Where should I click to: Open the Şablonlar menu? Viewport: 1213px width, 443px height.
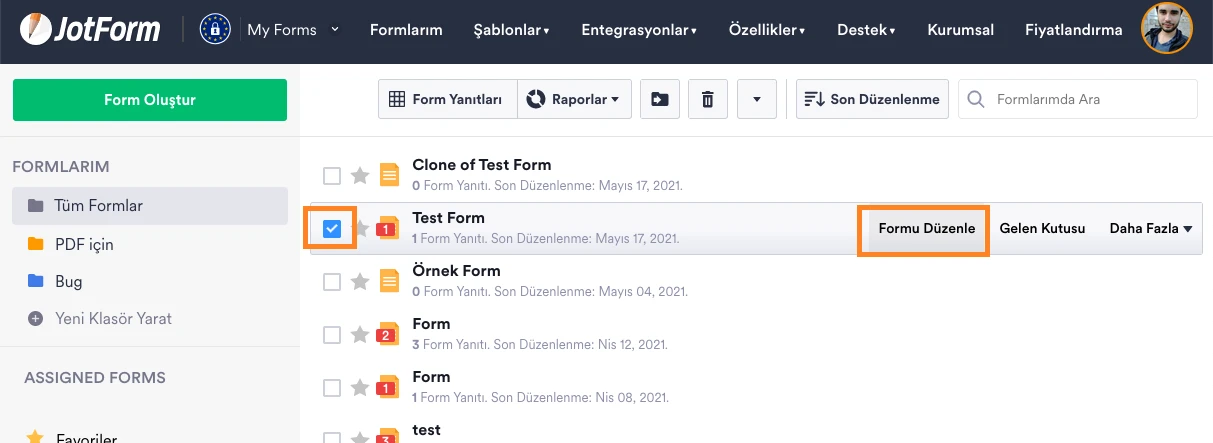pyautogui.click(x=511, y=30)
